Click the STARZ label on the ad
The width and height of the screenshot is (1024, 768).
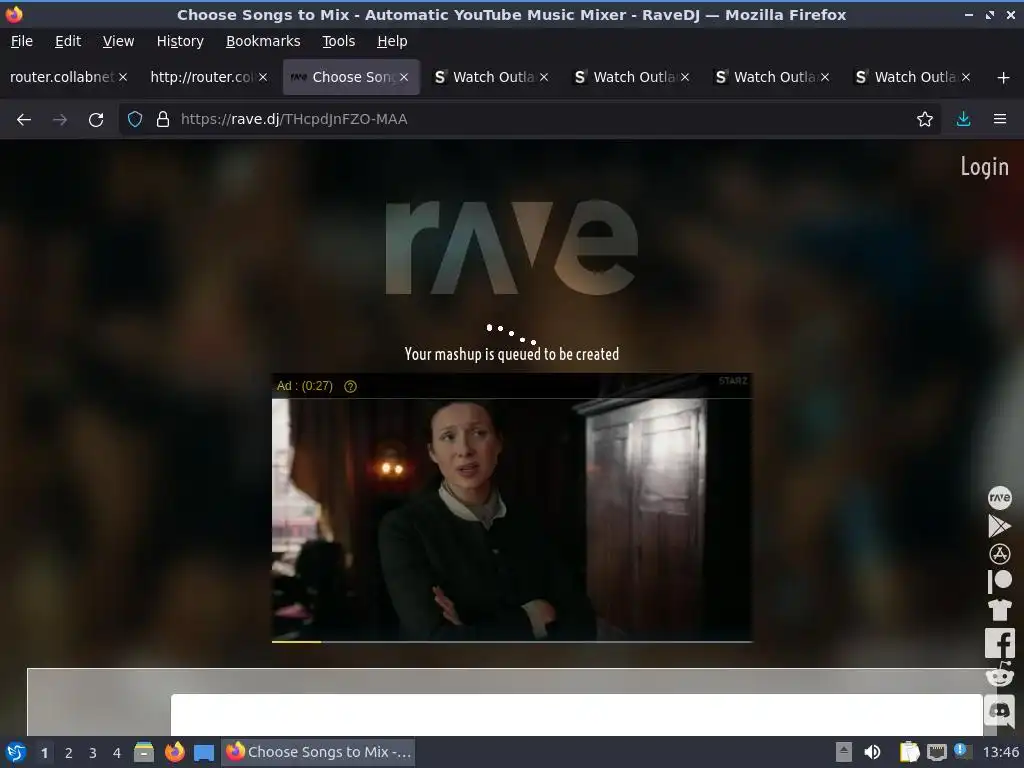pos(733,381)
